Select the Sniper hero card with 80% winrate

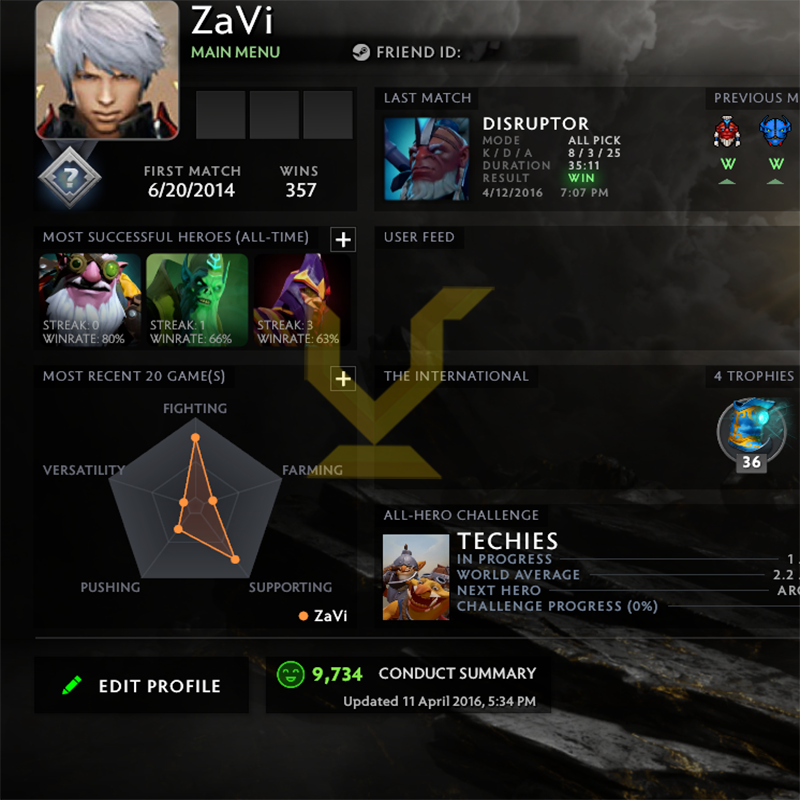[90, 300]
